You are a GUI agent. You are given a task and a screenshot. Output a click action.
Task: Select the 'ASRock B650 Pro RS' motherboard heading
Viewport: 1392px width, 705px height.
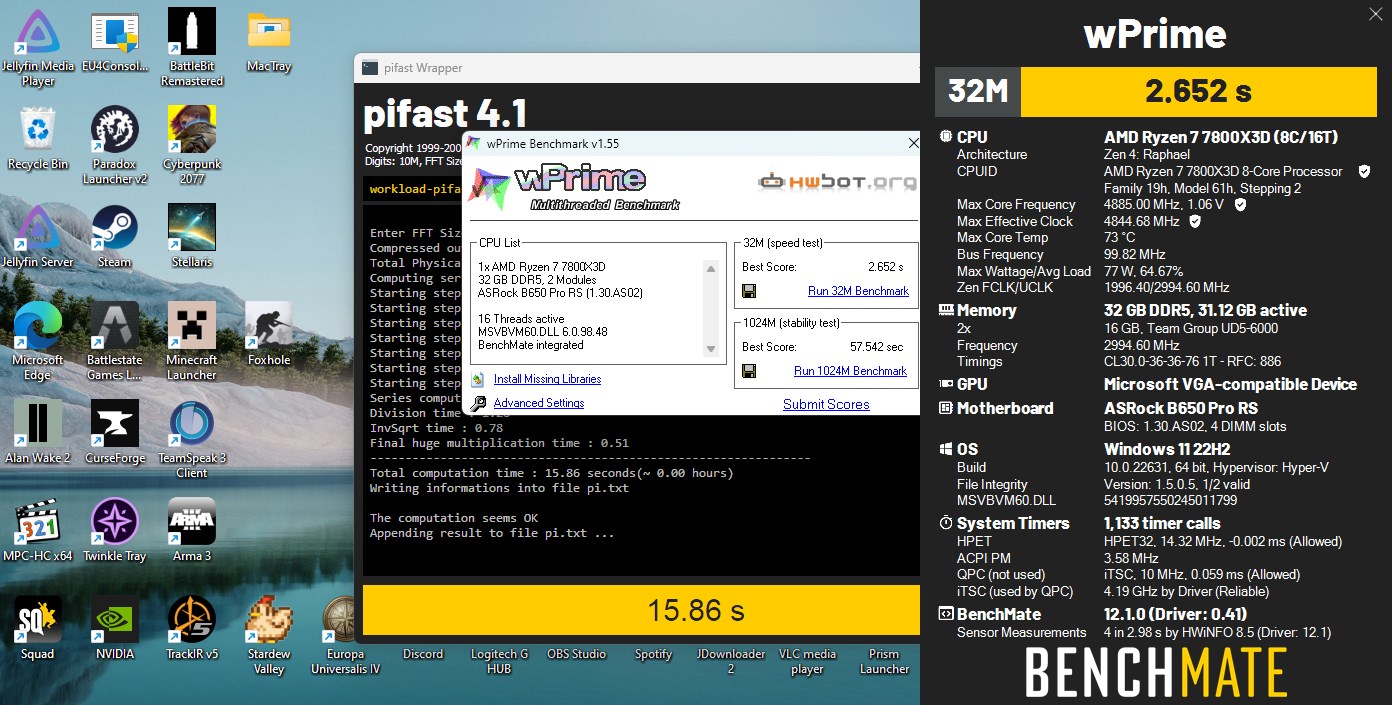pos(1181,408)
